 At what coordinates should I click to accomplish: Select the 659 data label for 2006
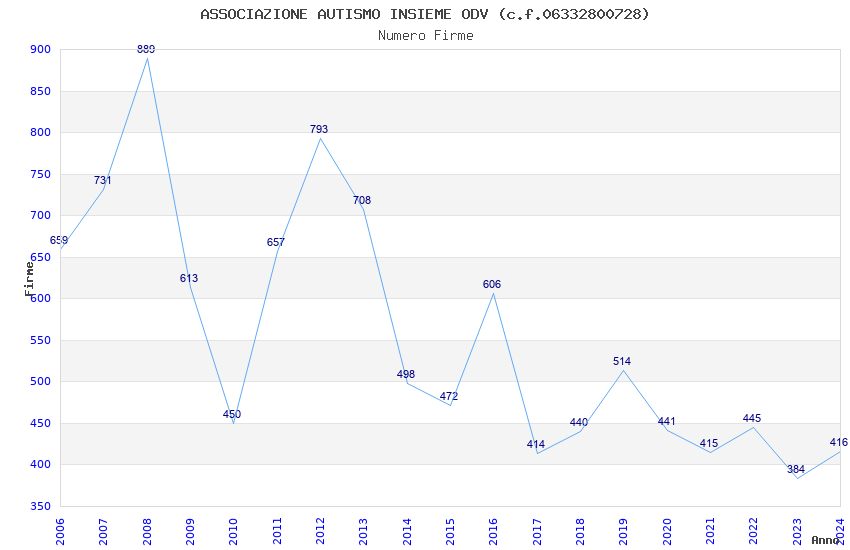point(59,240)
